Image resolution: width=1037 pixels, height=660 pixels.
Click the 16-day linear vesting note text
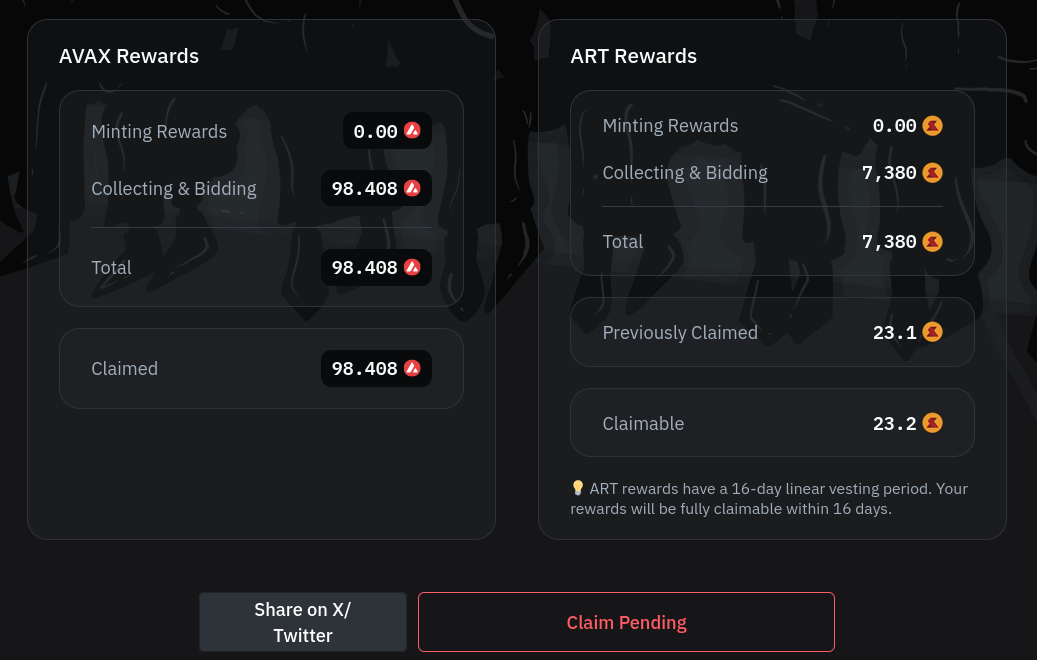pyautogui.click(x=770, y=499)
